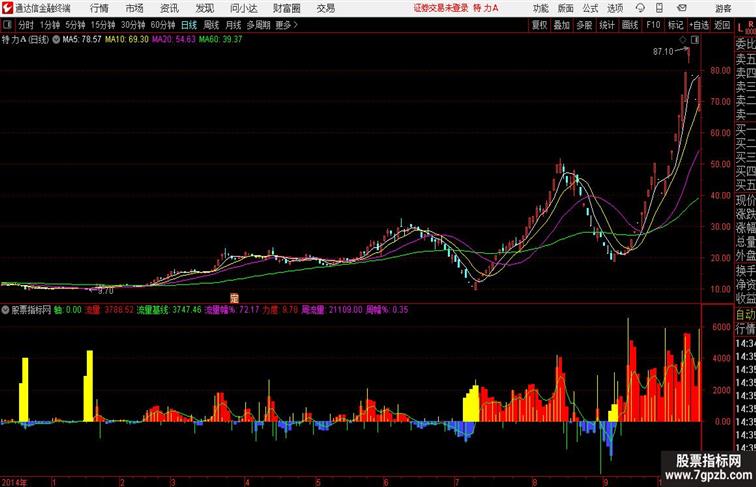Open the 多周期 multi-period view
The height and width of the screenshot is (487, 756).
259,25
